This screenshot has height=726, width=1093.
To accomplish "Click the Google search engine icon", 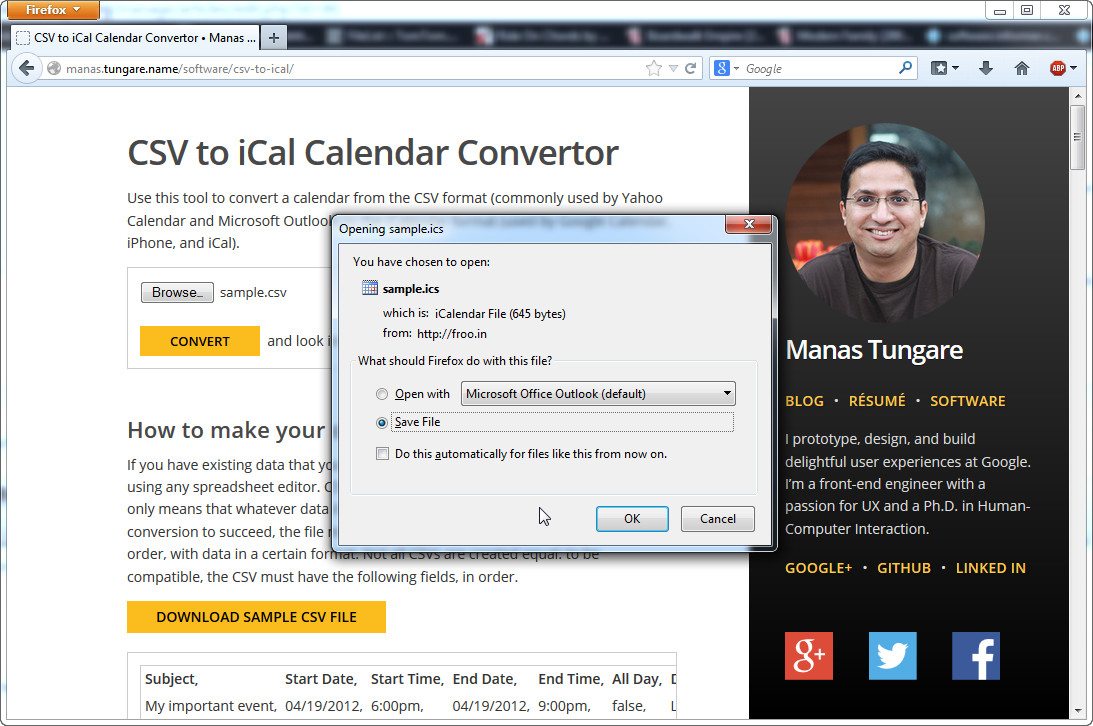I will click(x=722, y=68).
